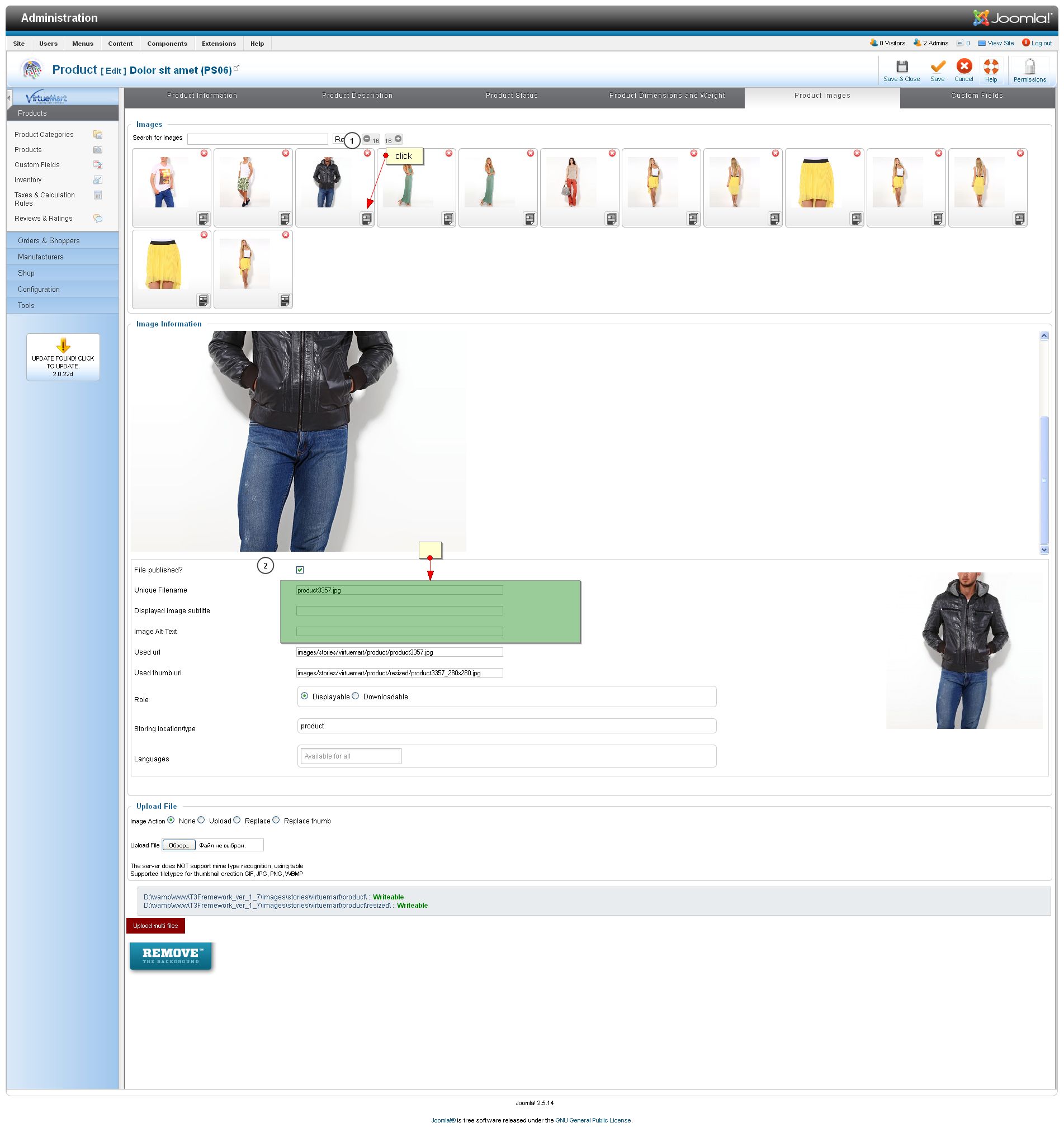Open the Extensions menu
Screen dimensions: 1064x1137
[x=219, y=44]
